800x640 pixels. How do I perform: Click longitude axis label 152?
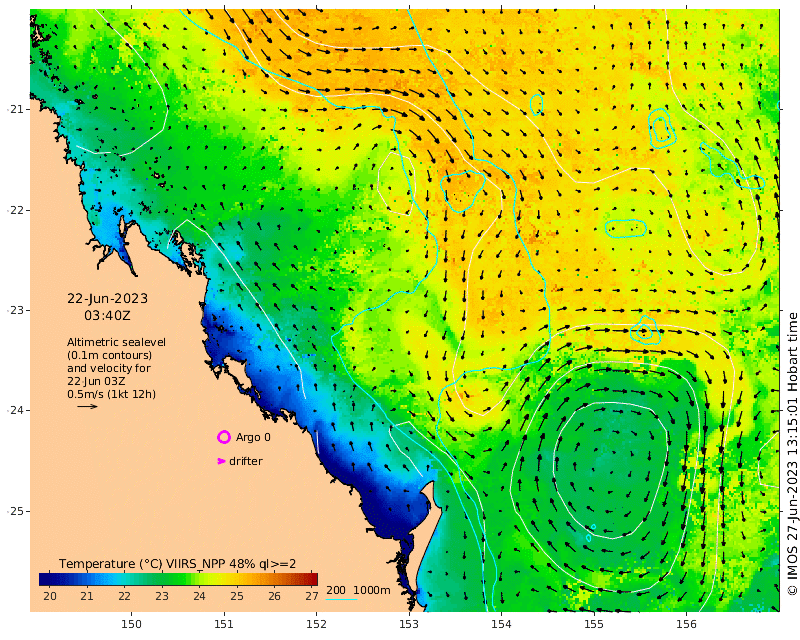316,624
